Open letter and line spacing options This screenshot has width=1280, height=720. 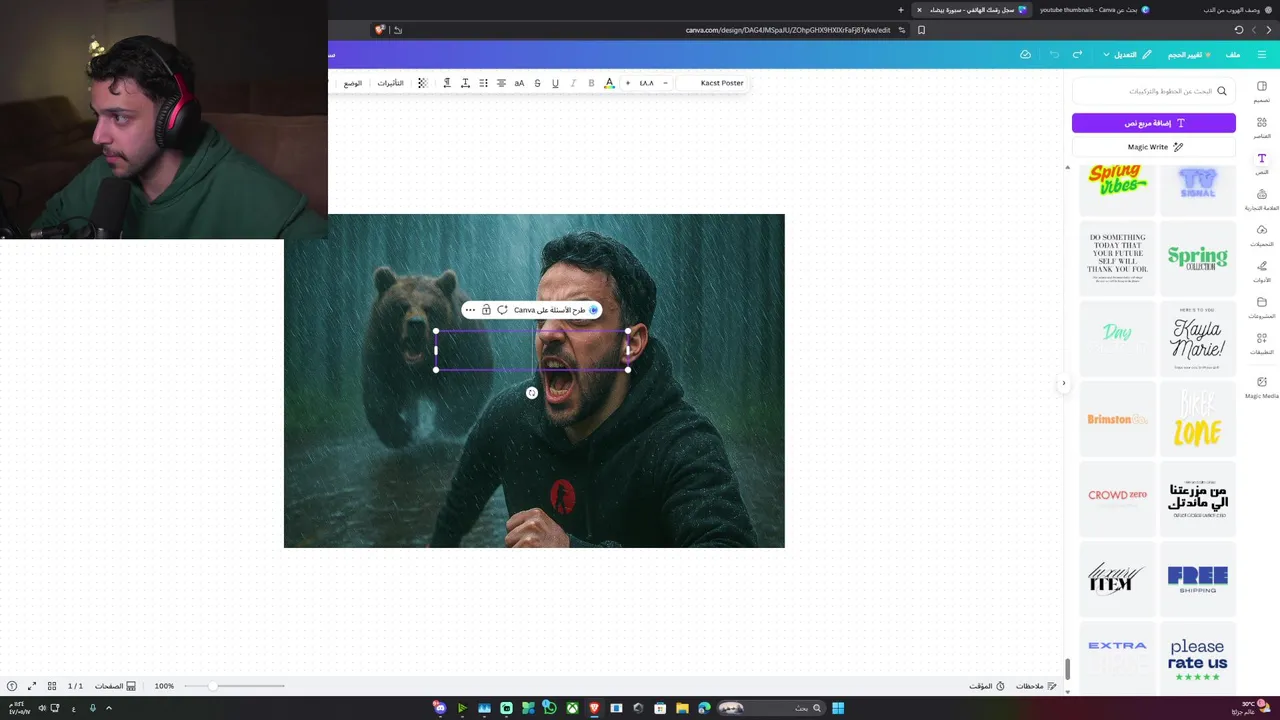(x=465, y=83)
